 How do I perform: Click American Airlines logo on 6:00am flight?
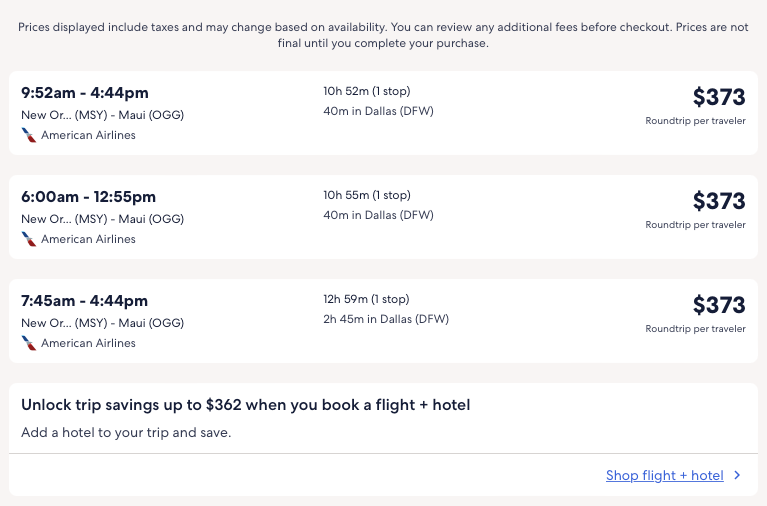click(x=29, y=239)
